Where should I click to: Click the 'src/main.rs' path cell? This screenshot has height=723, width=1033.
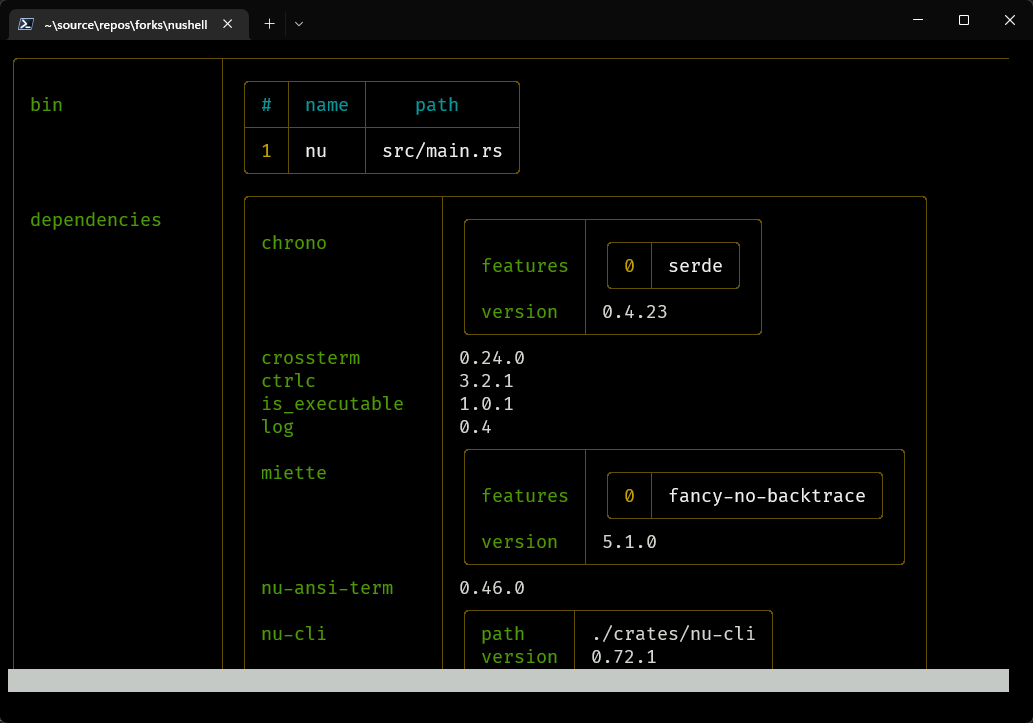[442, 151]
